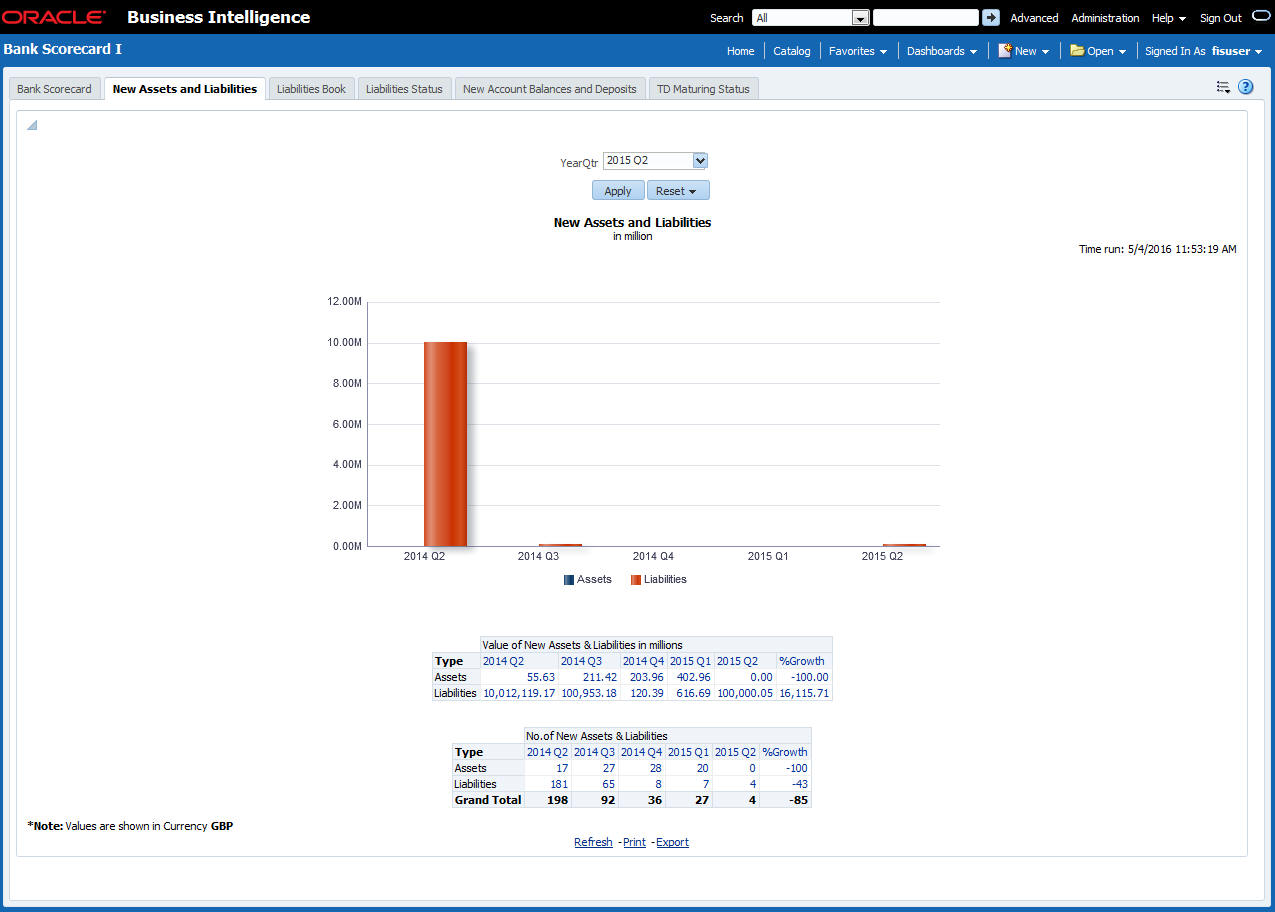
Task: Open the Advanced search link
Action: coord(1034,18)
